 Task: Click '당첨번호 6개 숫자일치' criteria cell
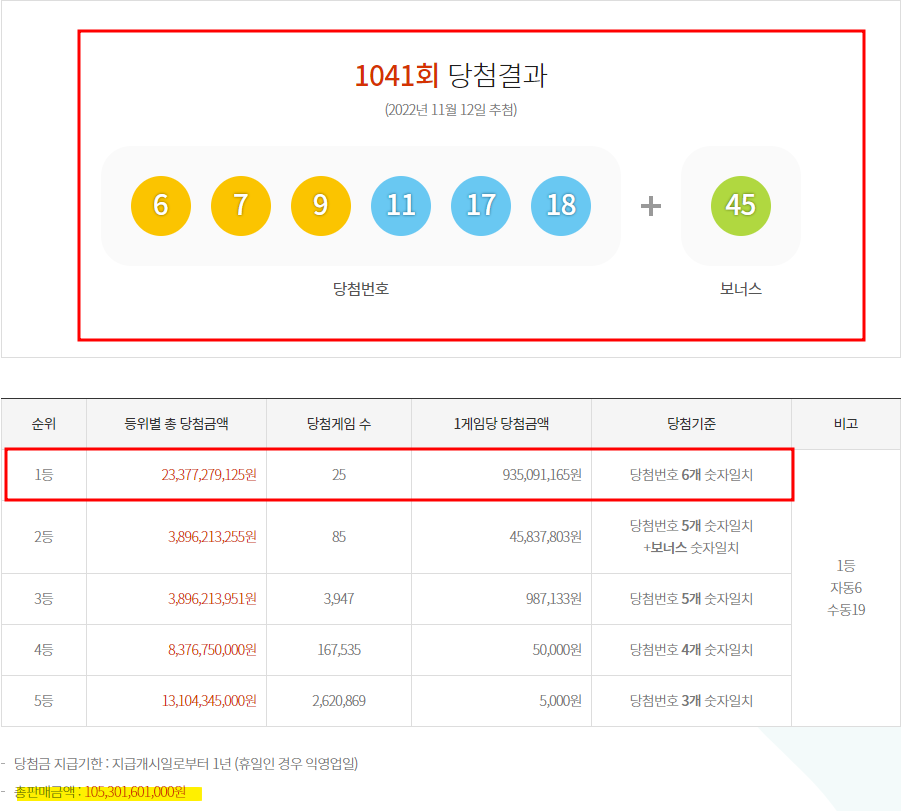coord(691,475)
